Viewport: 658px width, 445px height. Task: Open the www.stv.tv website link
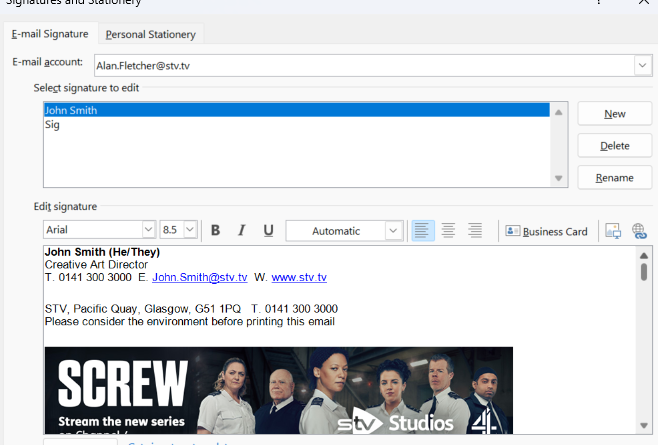(x=299, y=277)
